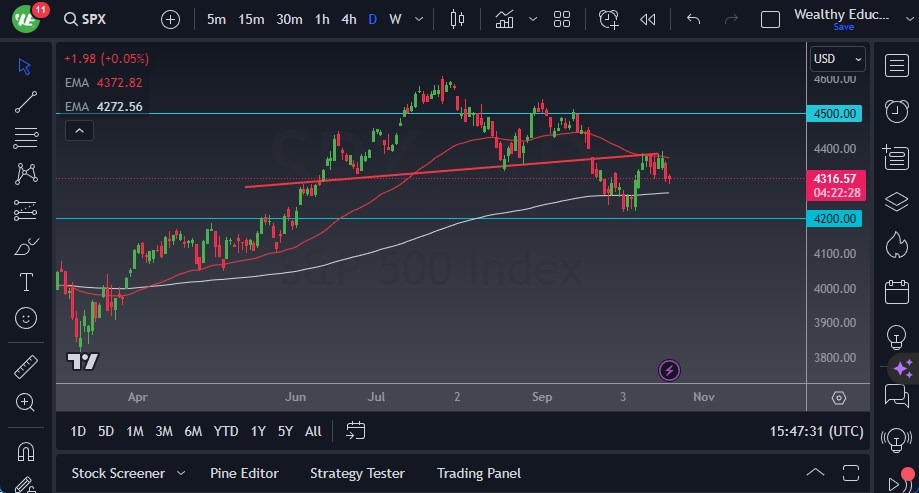
Task: Toggle the fullscreen layout square
Action: coord(770,19)
